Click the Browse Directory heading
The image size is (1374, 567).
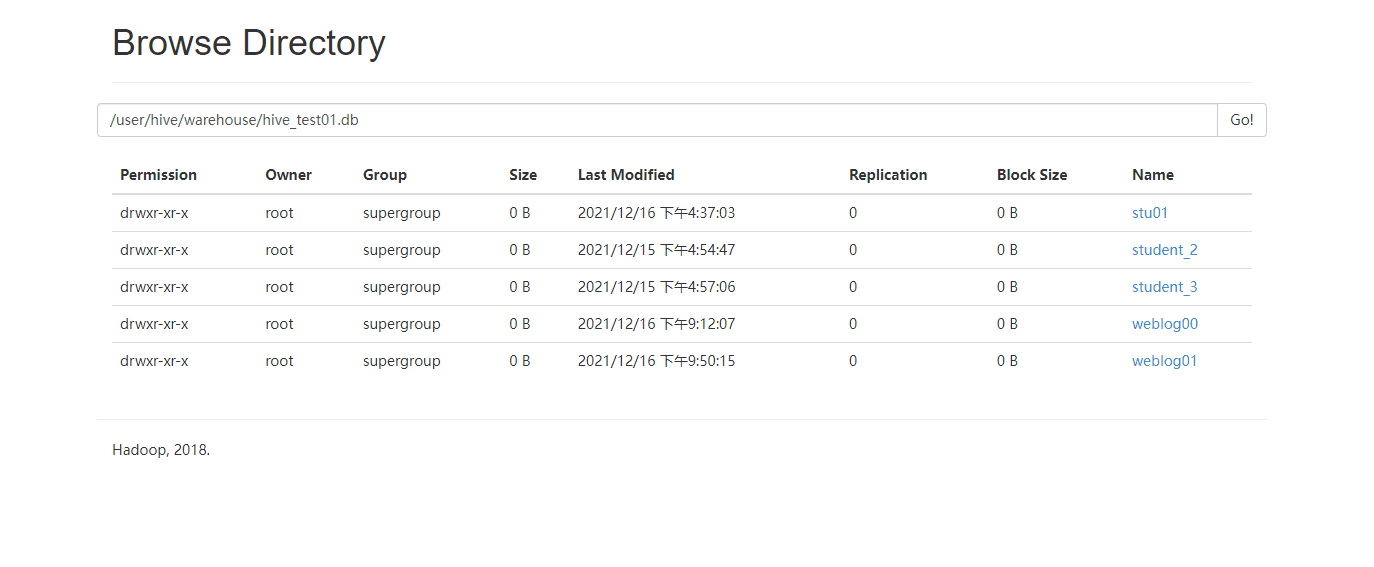tap(248, 43)
